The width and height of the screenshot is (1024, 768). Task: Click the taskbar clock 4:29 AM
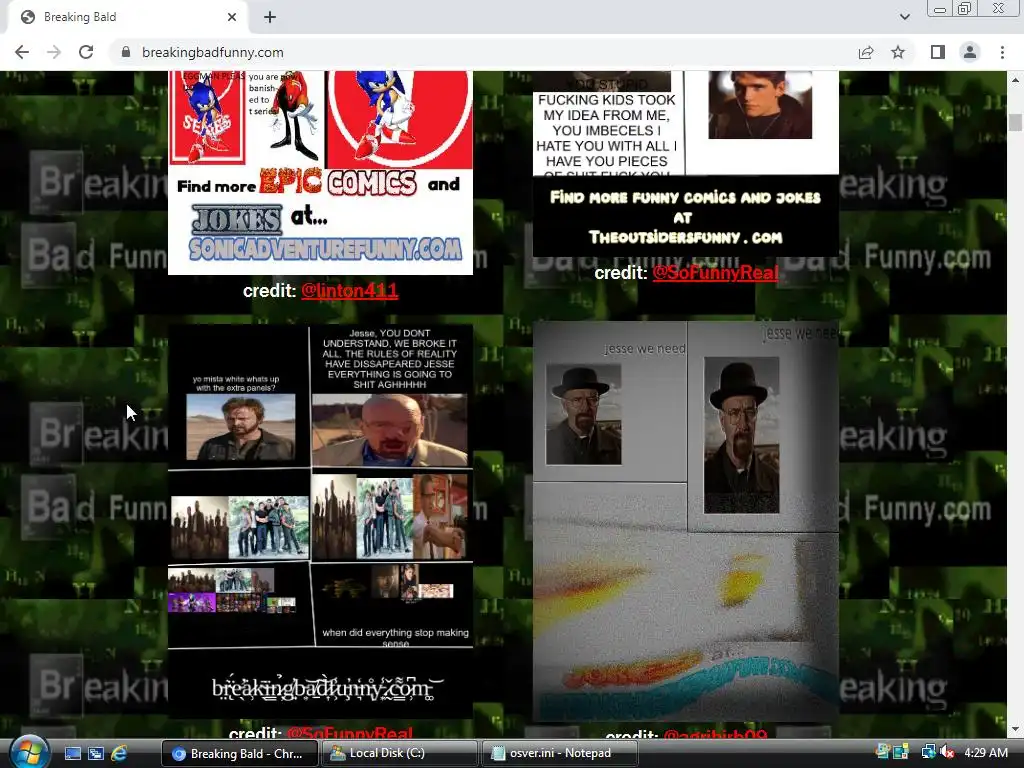pyautogui.click(x=985, y=753)
